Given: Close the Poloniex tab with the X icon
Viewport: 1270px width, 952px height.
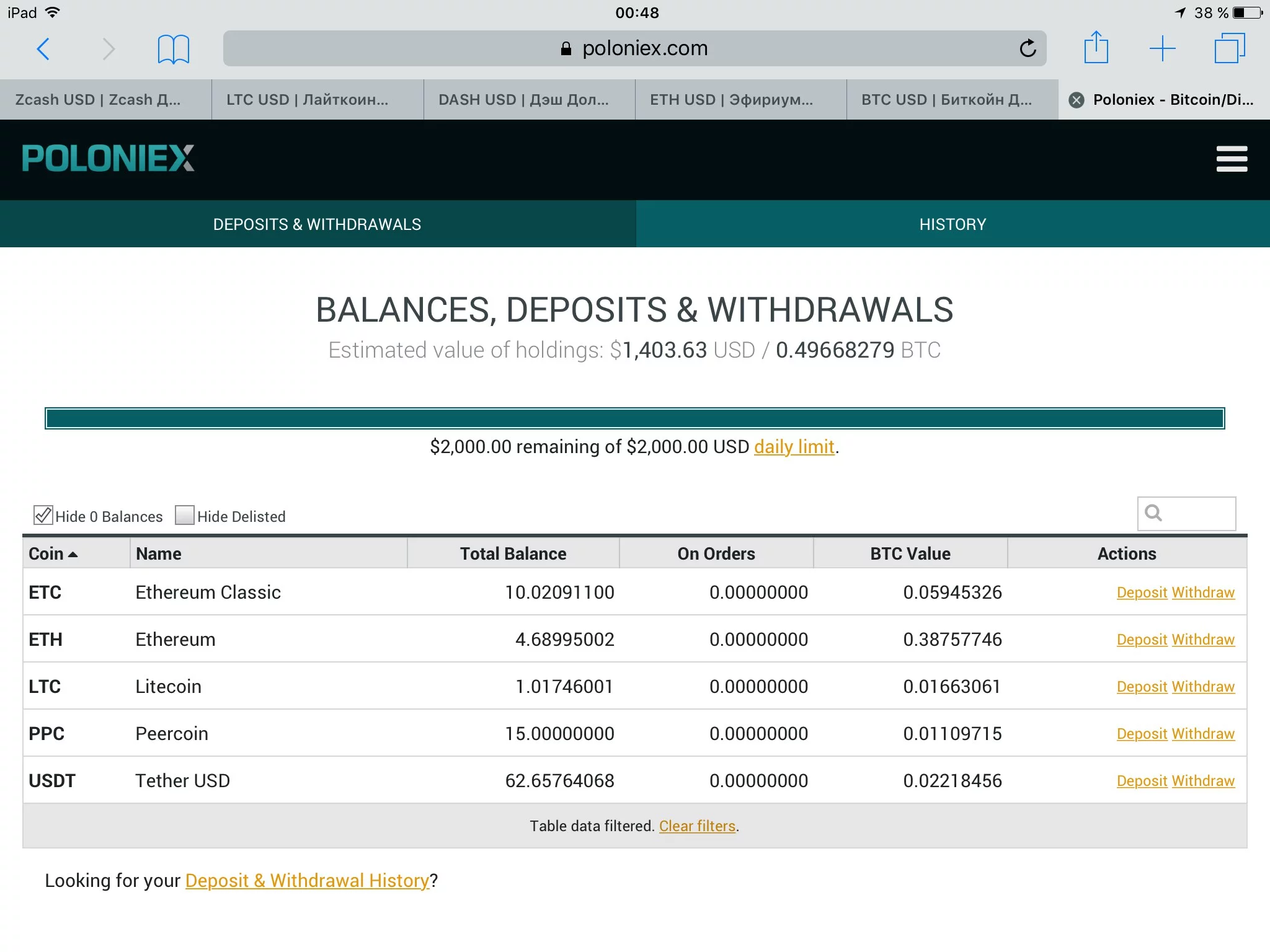Looking at the screenshot, I should pos(1077,100).
